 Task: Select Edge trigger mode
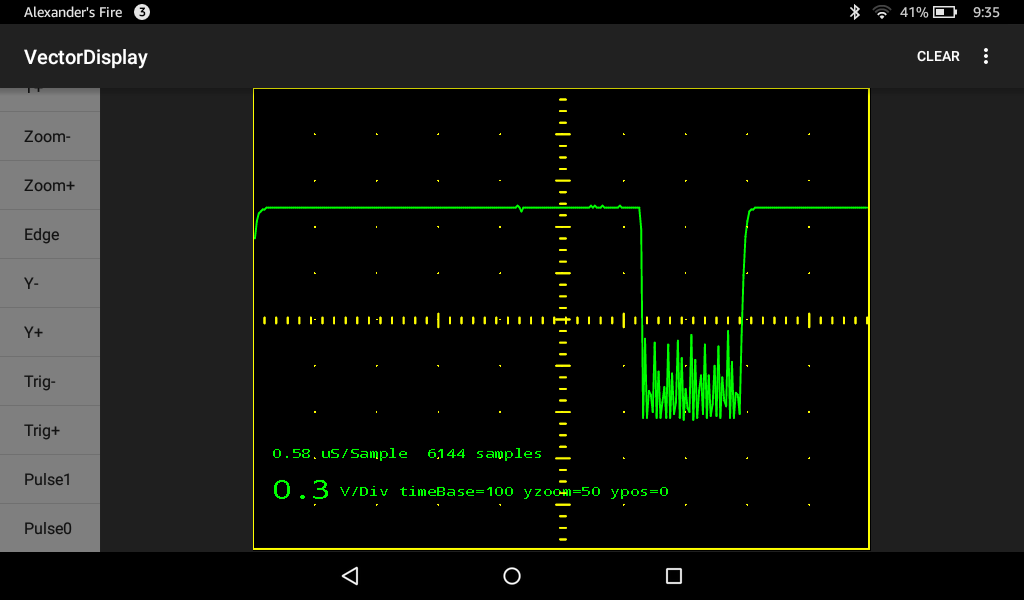pos(50,234)
